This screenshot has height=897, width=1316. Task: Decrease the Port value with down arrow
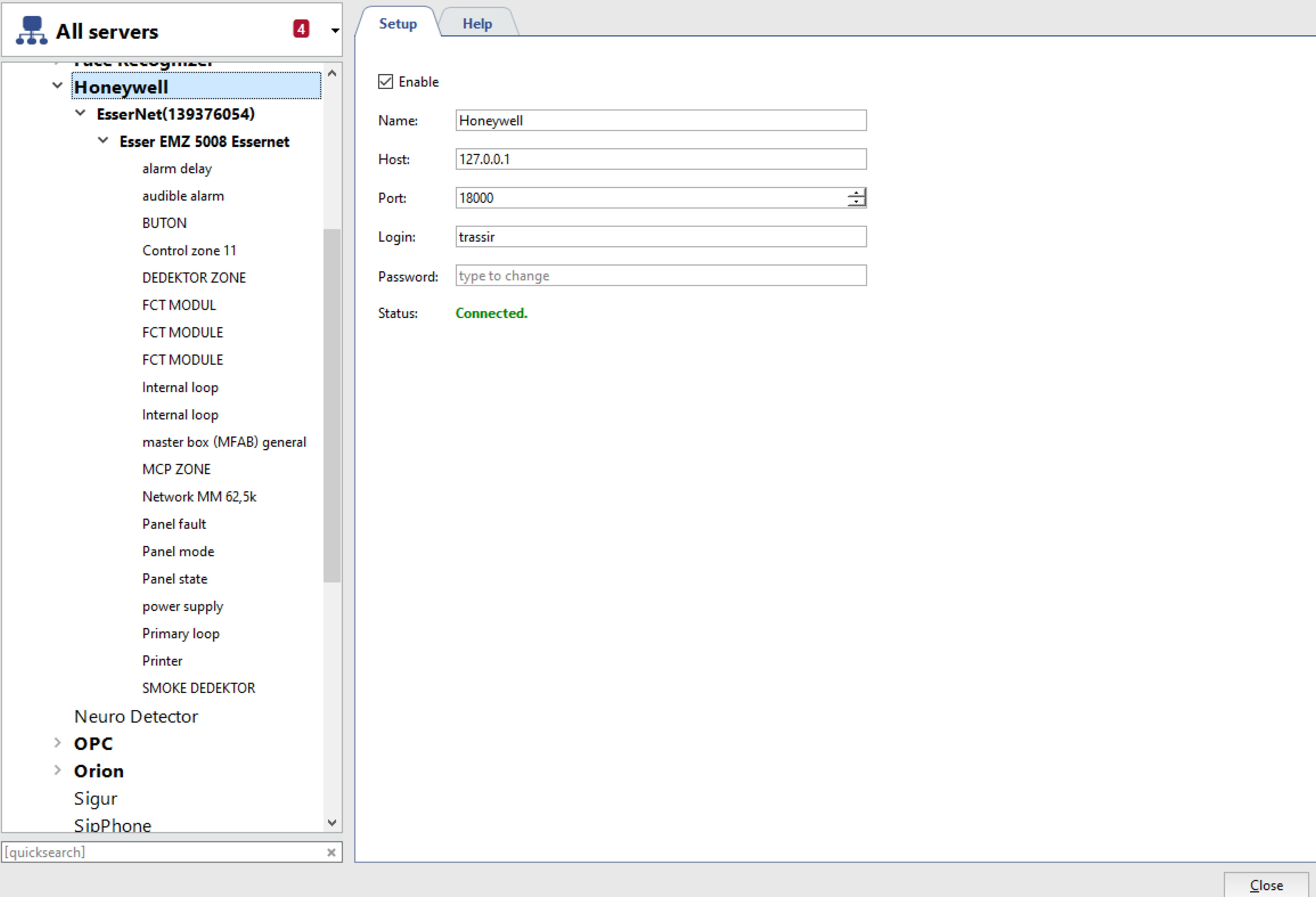tap(856, 202)
